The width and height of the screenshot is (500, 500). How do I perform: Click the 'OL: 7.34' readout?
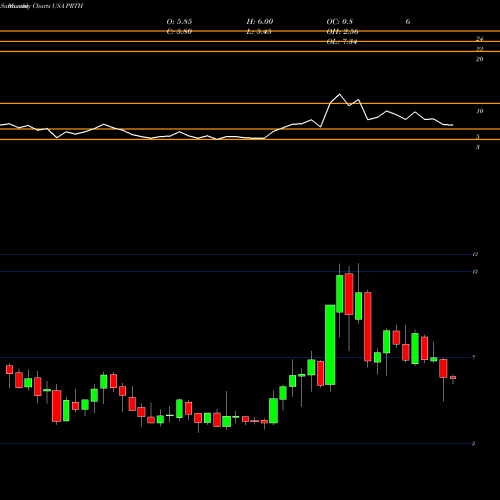pos(342,42)
